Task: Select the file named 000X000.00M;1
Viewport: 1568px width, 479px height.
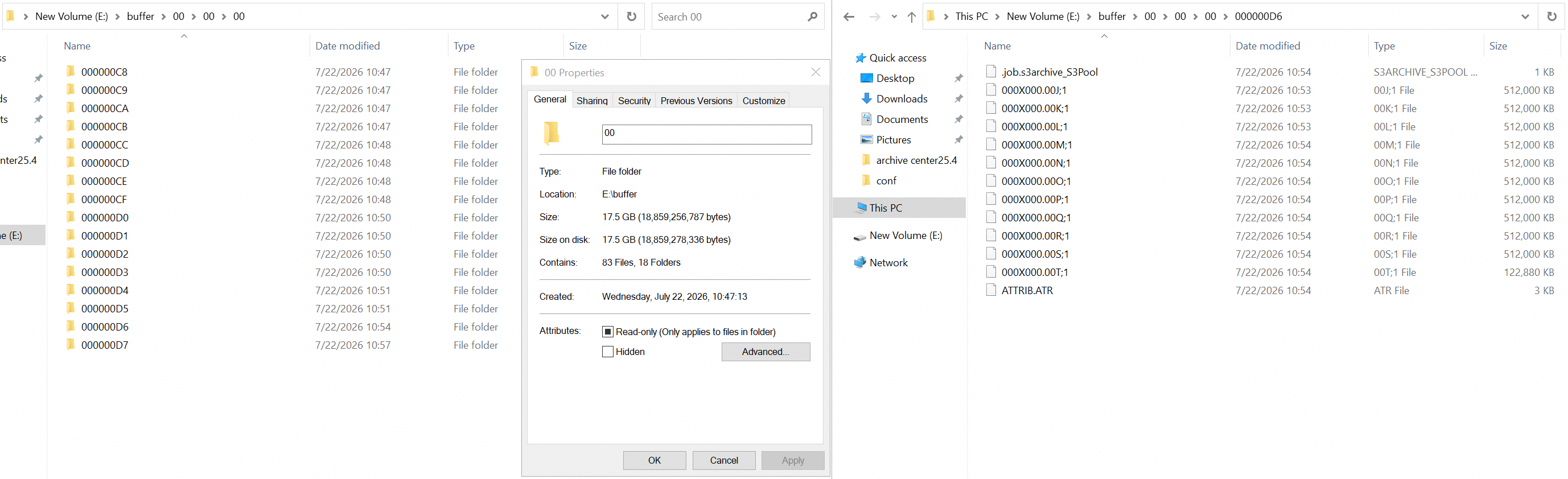Action: click(x=1036, y=144)
